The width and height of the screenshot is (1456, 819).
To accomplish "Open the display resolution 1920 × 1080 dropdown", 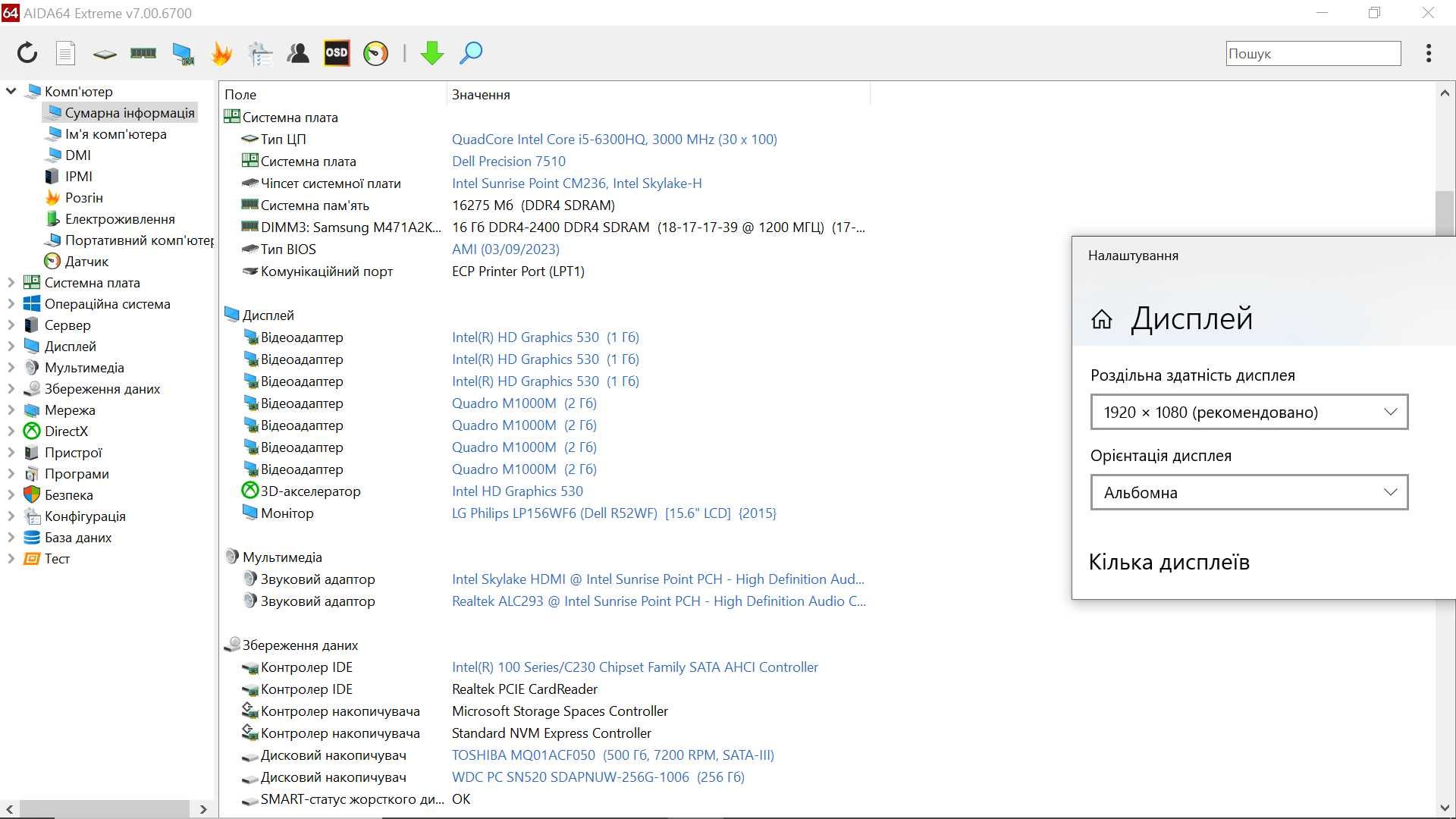I will [x=1249, y=412].
